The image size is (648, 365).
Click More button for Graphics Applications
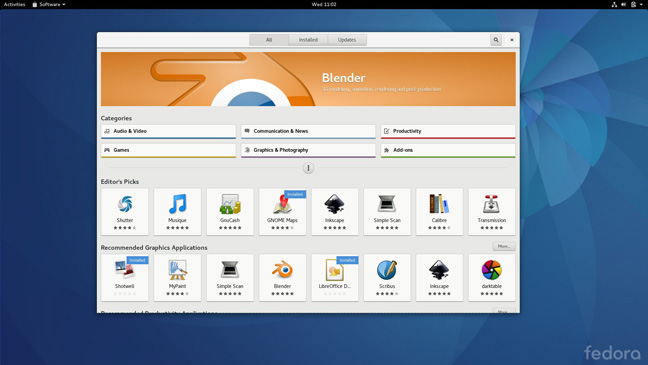[504, 246]
